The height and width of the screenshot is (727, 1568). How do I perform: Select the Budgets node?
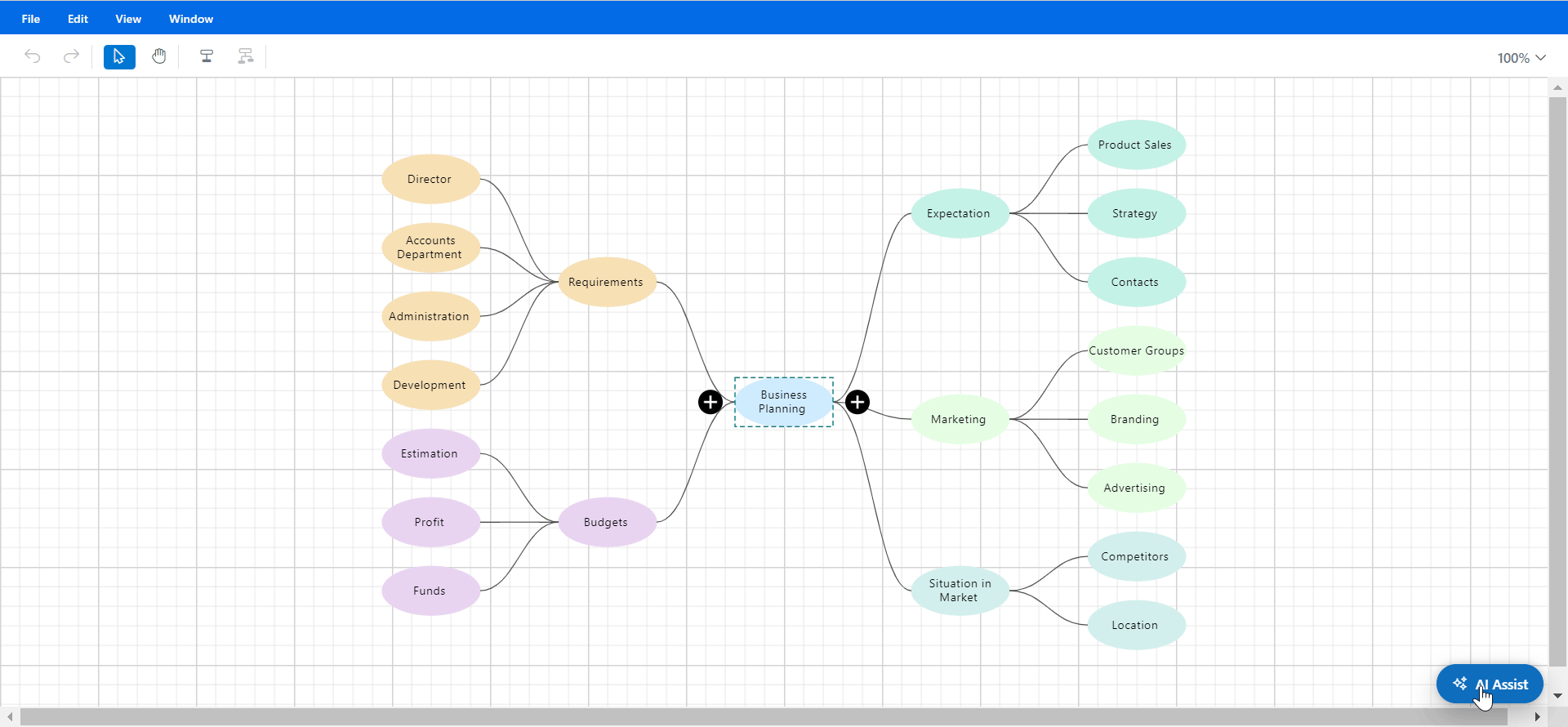(607, 522)
